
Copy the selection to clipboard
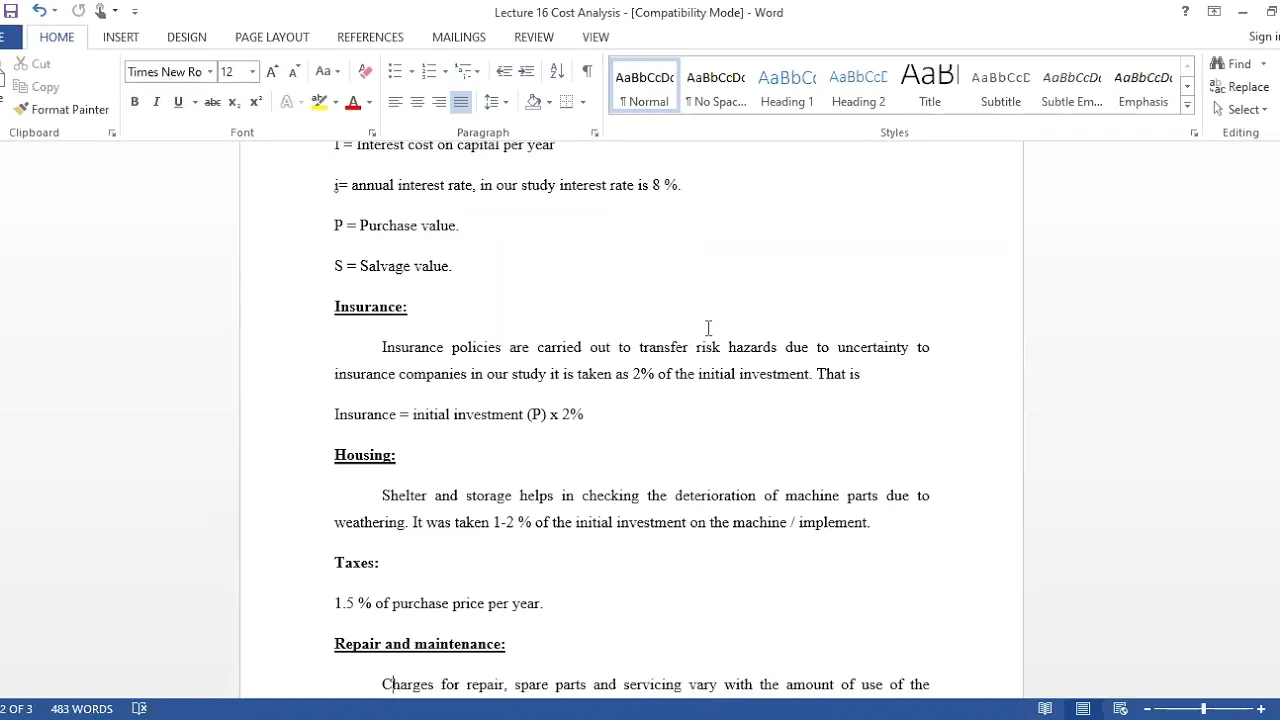coord(35,87)
